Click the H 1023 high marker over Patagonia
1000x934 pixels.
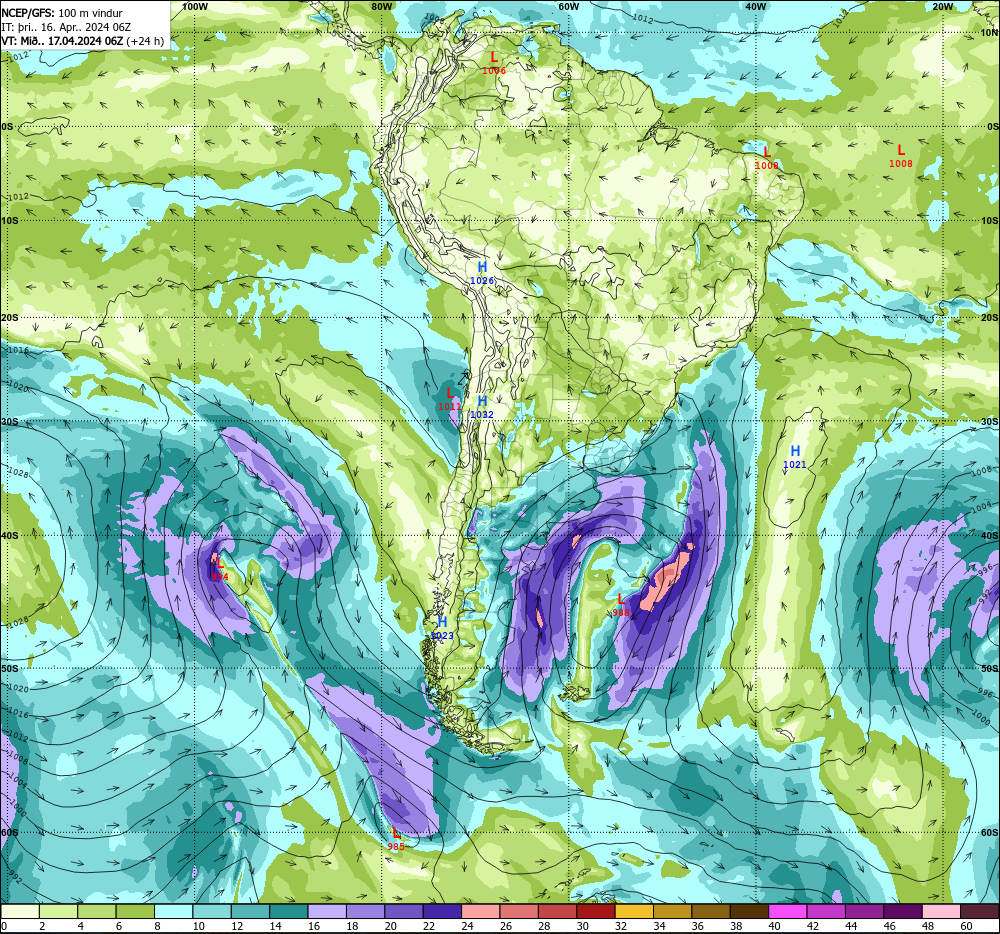442,628
